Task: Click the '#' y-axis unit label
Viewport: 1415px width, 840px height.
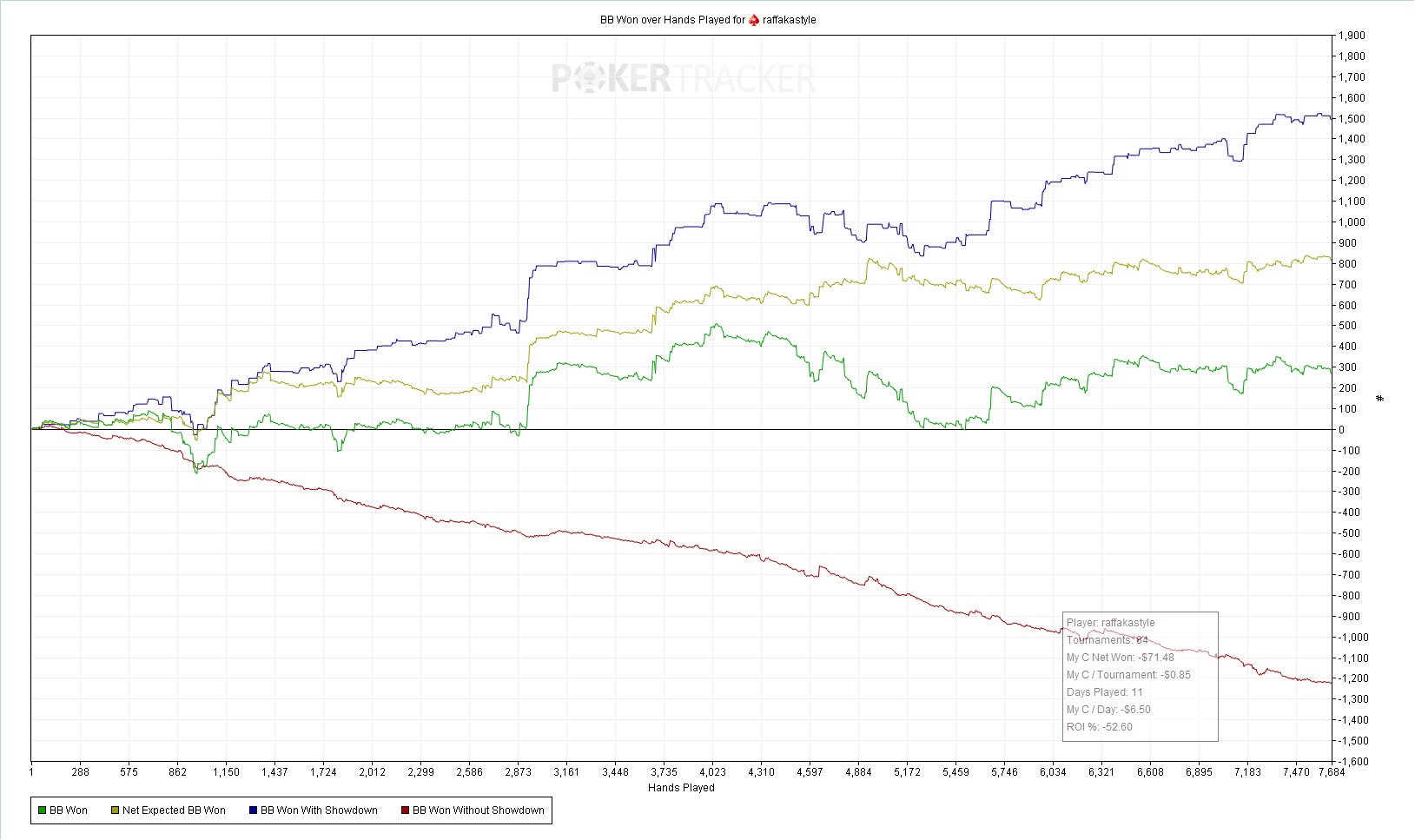Action: (x=1380, y=399)
